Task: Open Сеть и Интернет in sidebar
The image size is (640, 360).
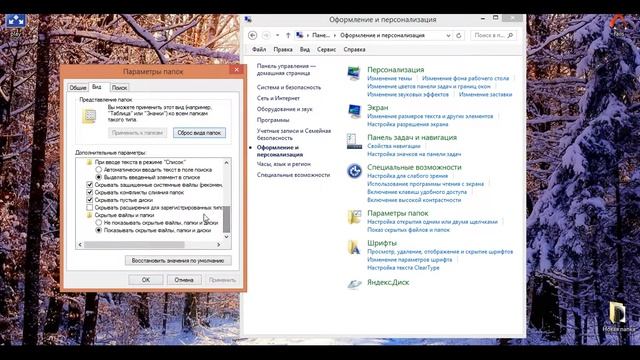Action: [x=278, y=98]
